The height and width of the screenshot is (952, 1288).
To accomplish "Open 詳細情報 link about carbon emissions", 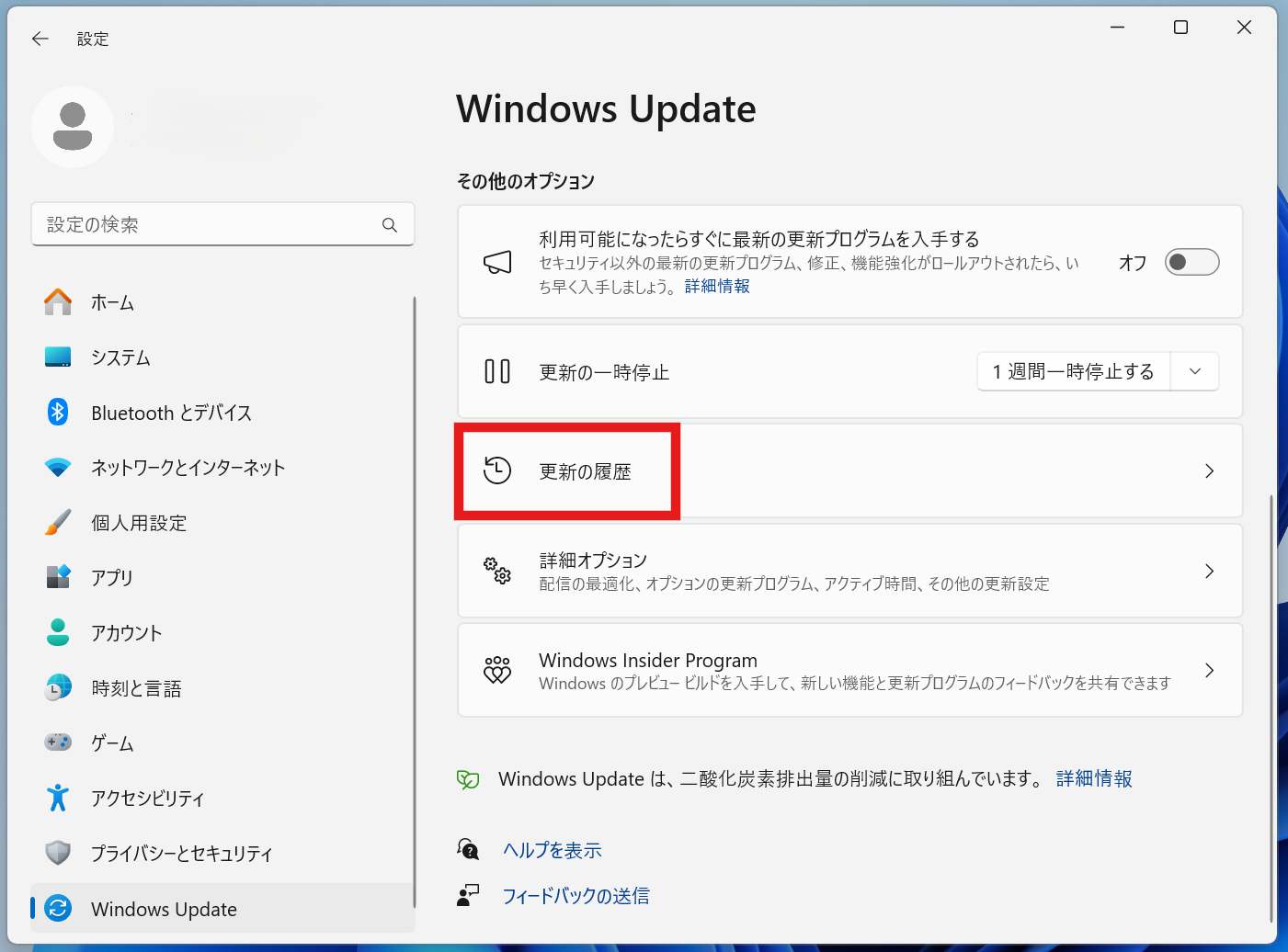I will (1094, 779).
